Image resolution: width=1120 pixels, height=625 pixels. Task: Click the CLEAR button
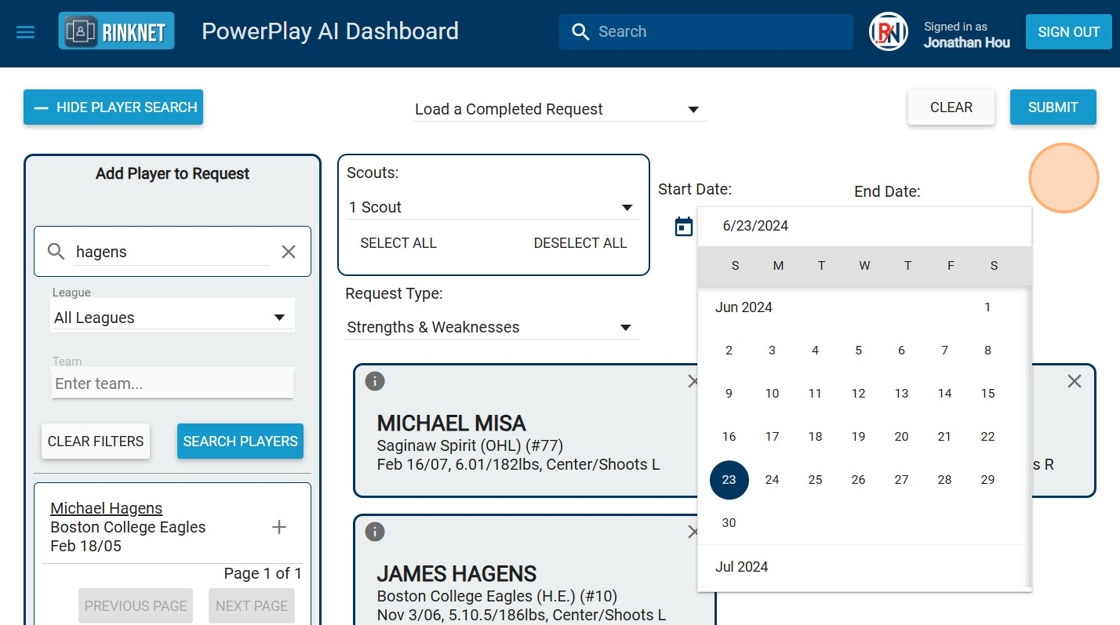(x=951, y=107)
